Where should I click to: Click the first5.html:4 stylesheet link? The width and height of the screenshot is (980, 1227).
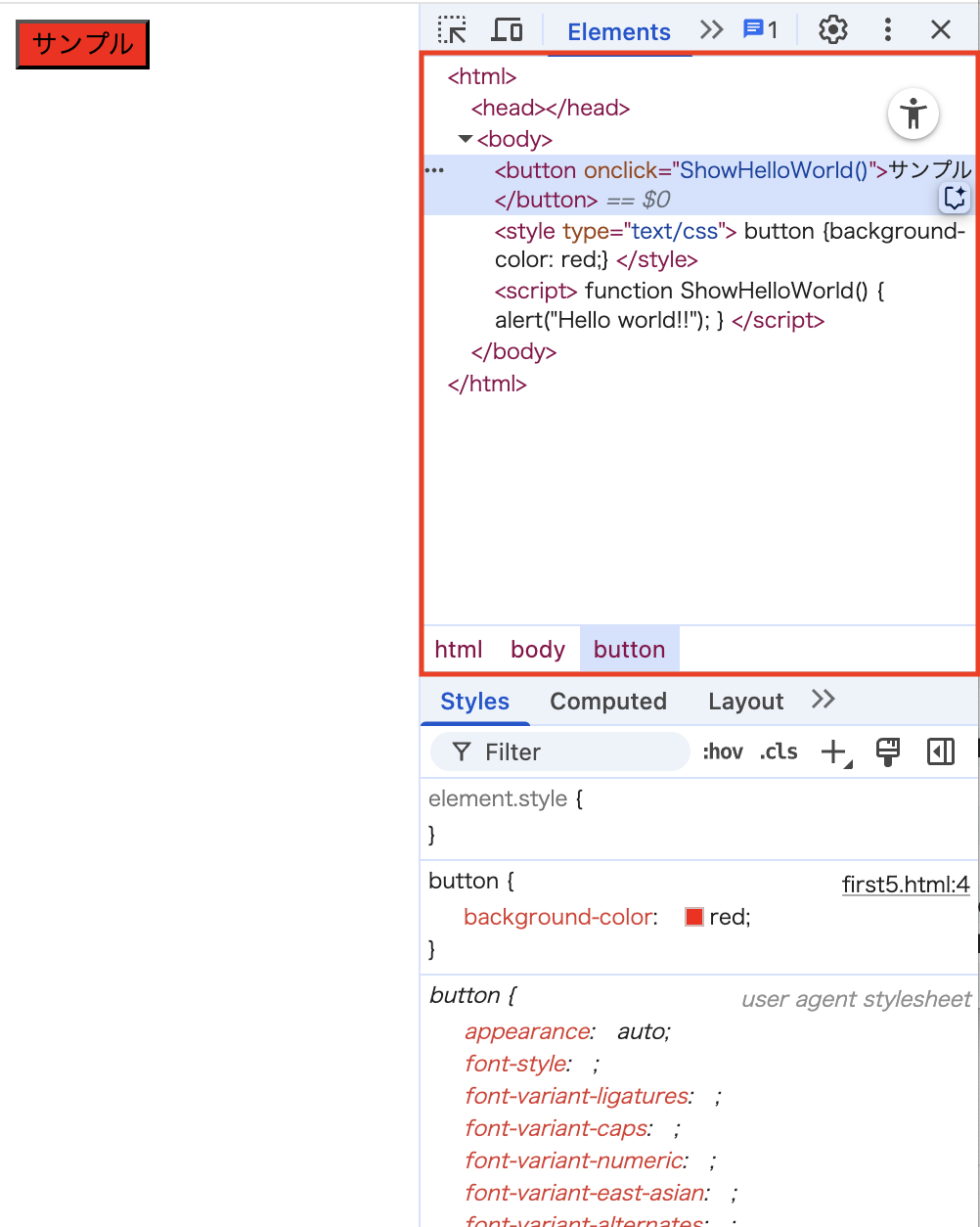905,884
